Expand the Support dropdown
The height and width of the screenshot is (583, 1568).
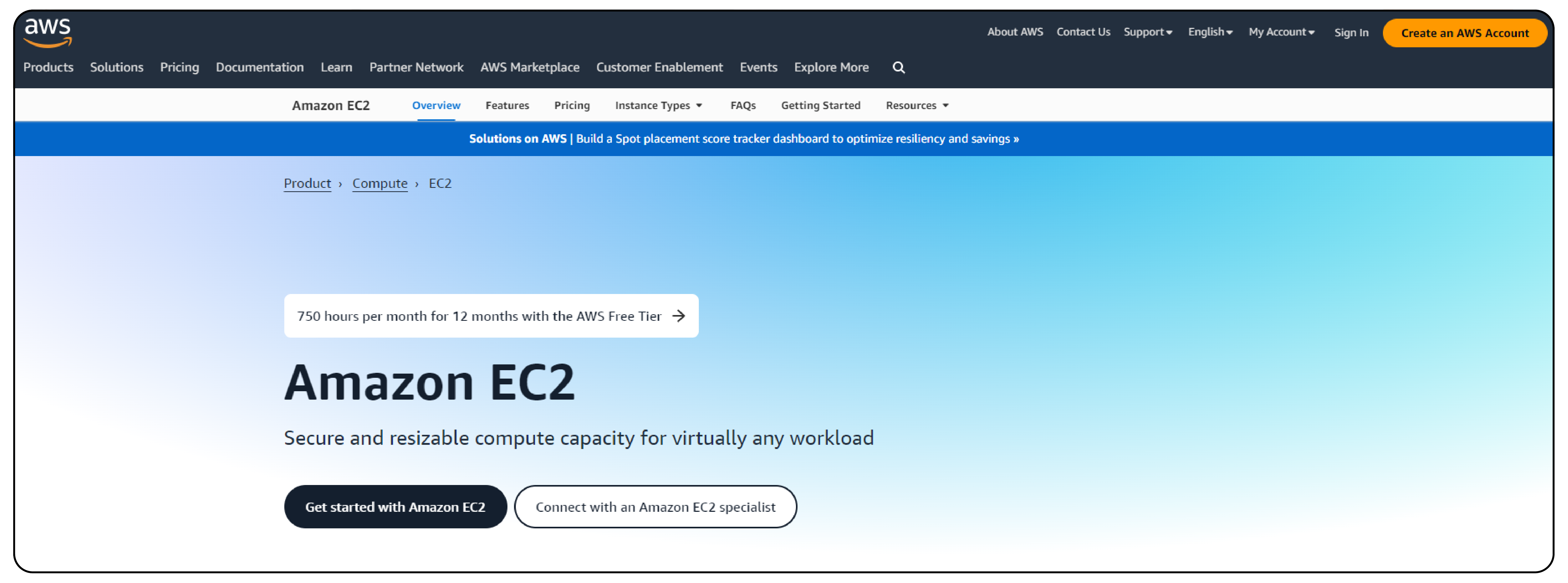tap(1147, 32)
